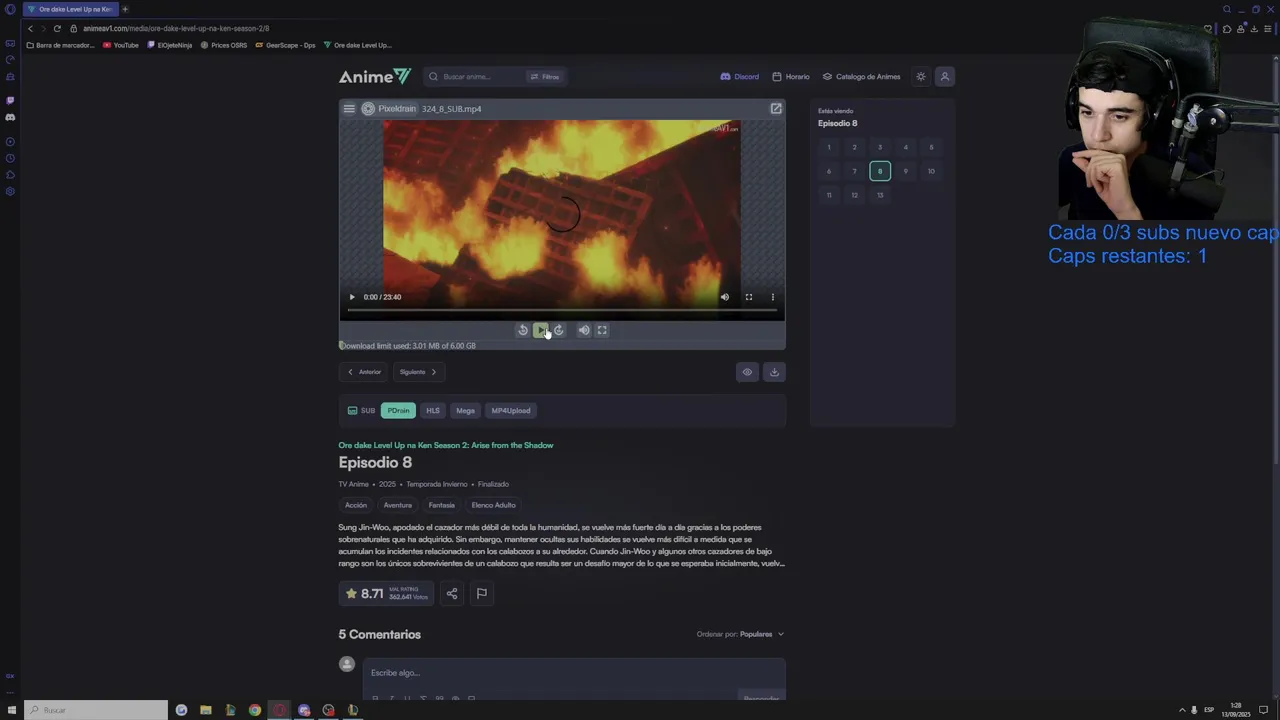Go back in the browser
1280x720 pixels.
30,28
